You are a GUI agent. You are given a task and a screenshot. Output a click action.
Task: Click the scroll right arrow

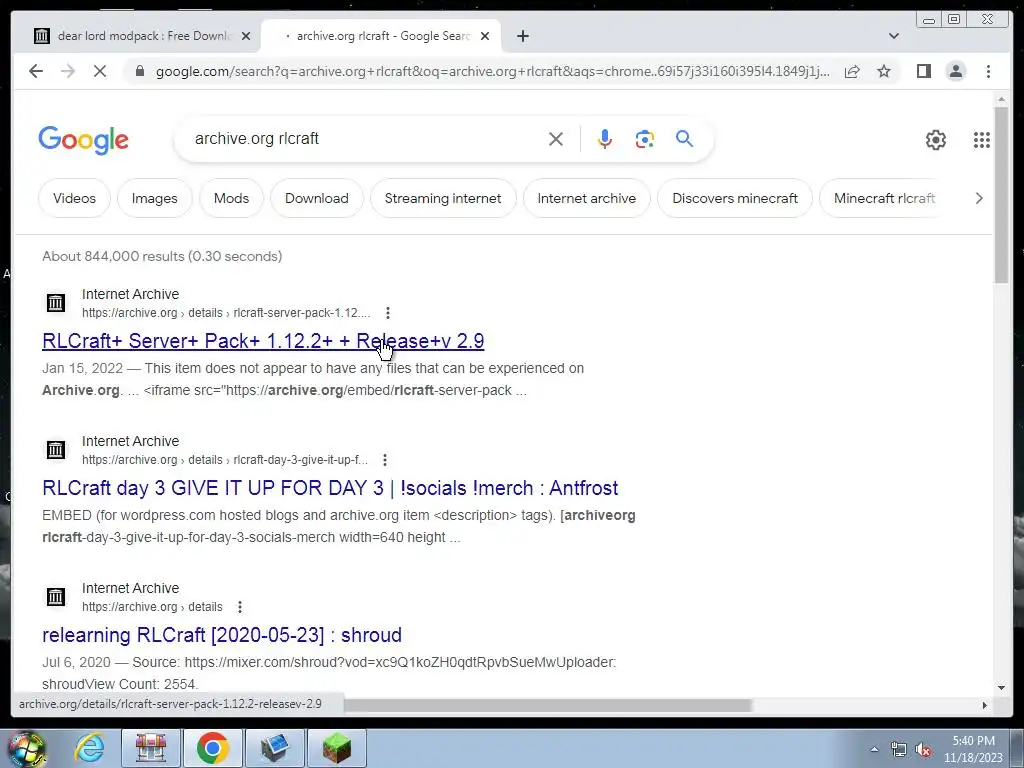point(984,705)
